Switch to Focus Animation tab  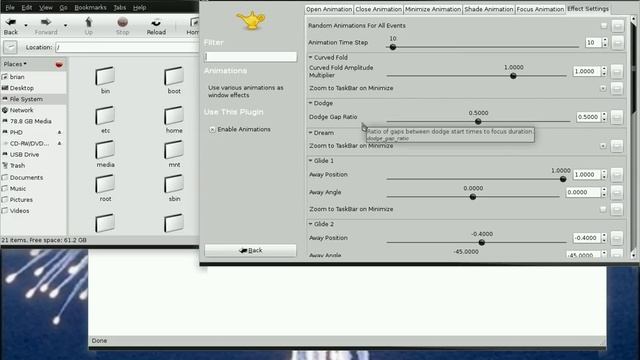click(540, 9)
